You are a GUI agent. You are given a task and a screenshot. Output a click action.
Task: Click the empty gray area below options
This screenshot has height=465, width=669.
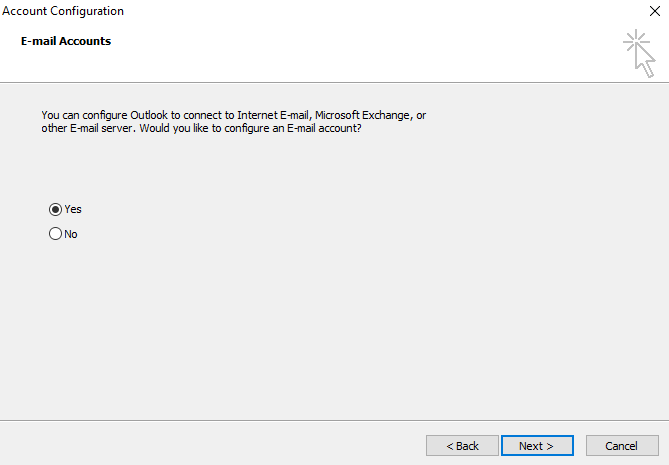coord(330,330)
